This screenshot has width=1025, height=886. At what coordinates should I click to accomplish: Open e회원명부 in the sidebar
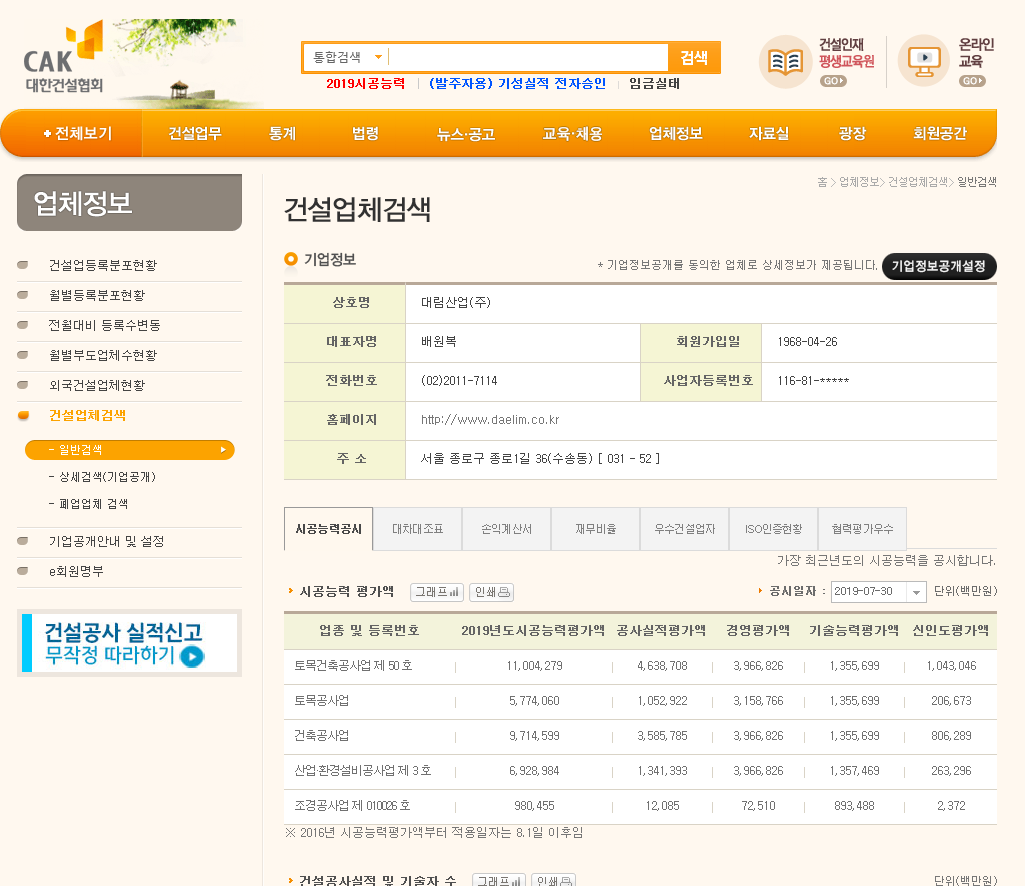pyautogui.click(x=76, y=571)
